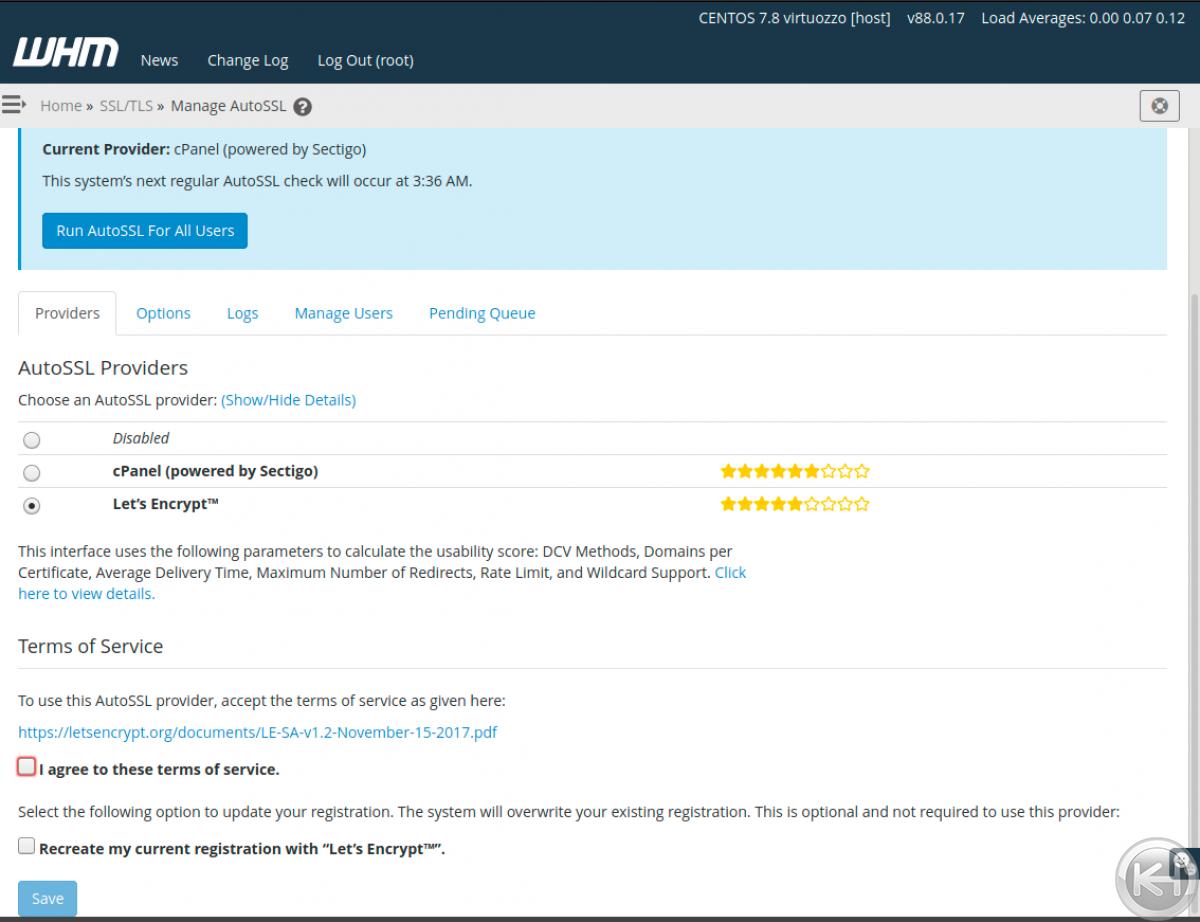Click the lifebuoy support icon button
The height and width of the screenshot is (922, 1200).
click(x=1159, y=105)
